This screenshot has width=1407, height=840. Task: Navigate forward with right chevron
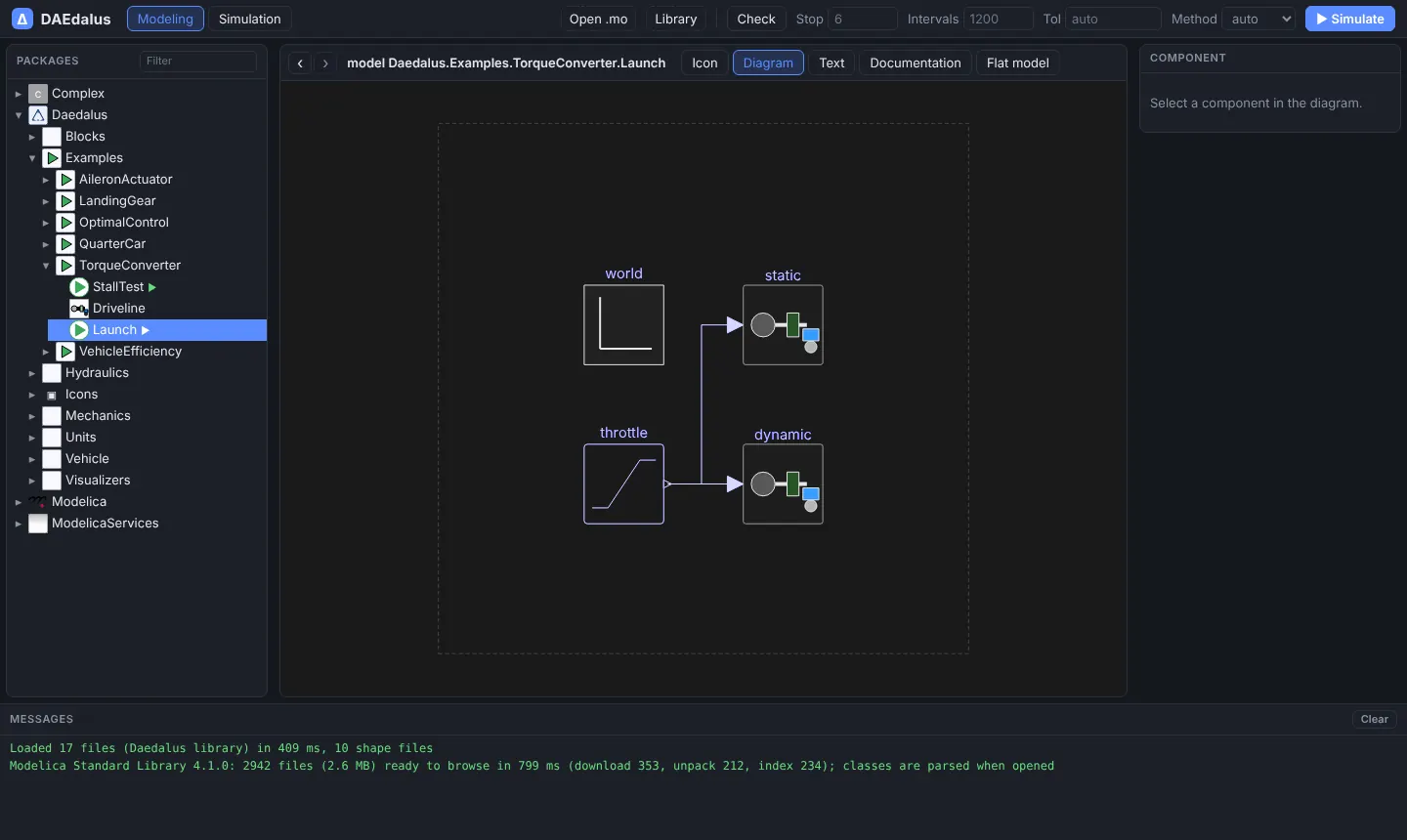(325, 63)
